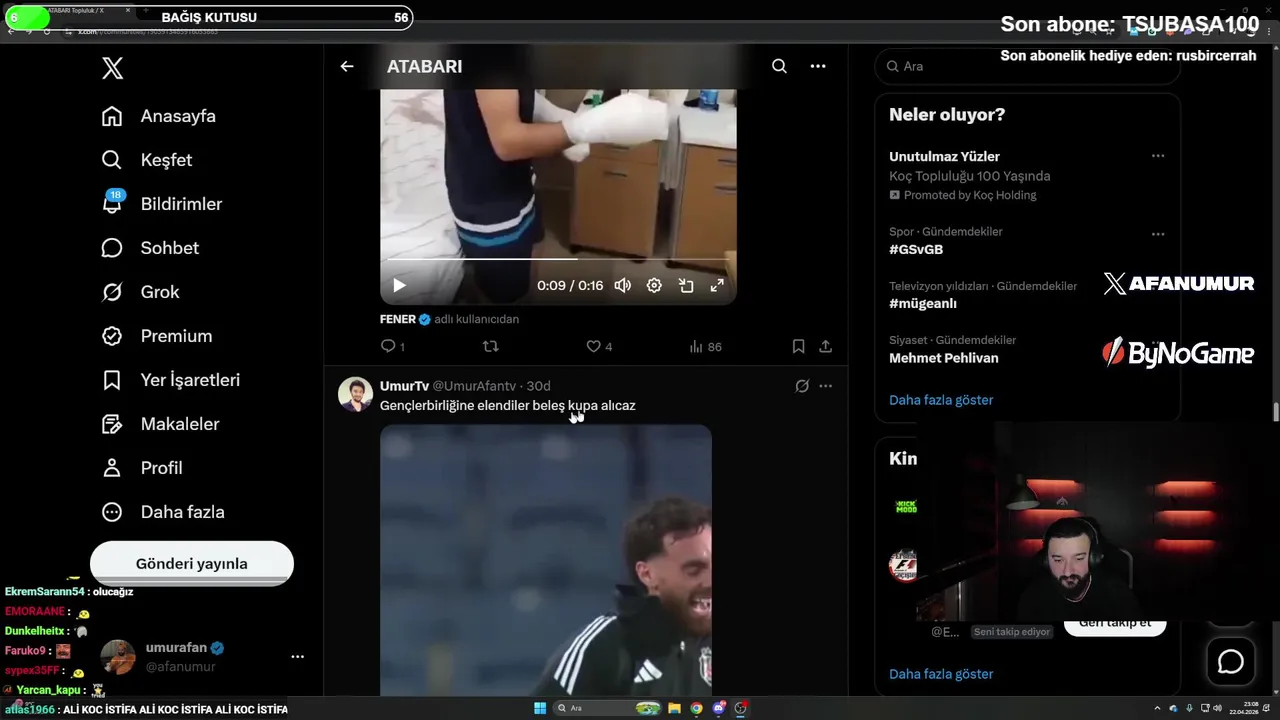Open messages chat bubble button

(x=1230, y=661)
